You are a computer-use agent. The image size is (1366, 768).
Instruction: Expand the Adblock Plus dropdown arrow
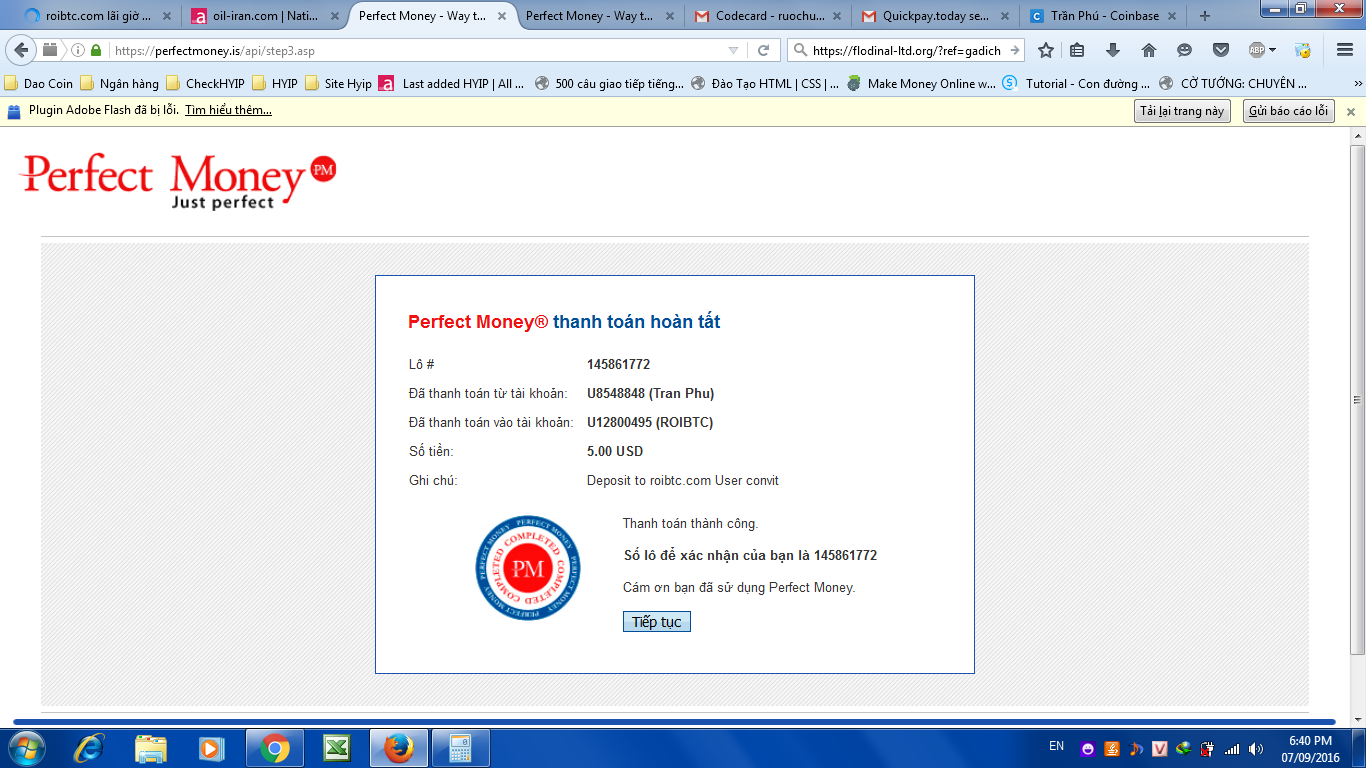1273,50
